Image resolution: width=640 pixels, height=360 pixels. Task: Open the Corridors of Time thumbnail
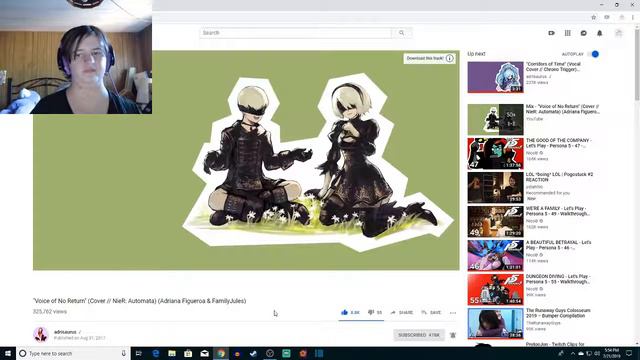(x=495, y=77)
